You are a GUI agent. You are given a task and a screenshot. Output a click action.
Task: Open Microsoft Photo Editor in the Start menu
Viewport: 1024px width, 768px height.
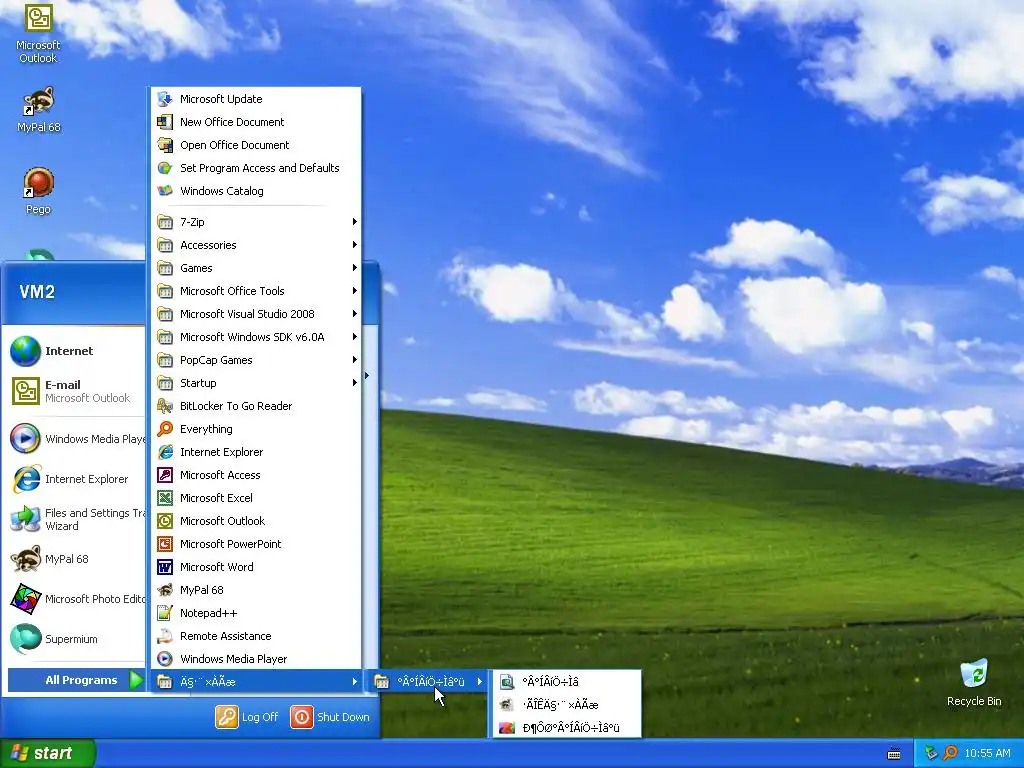pos(75,599)
